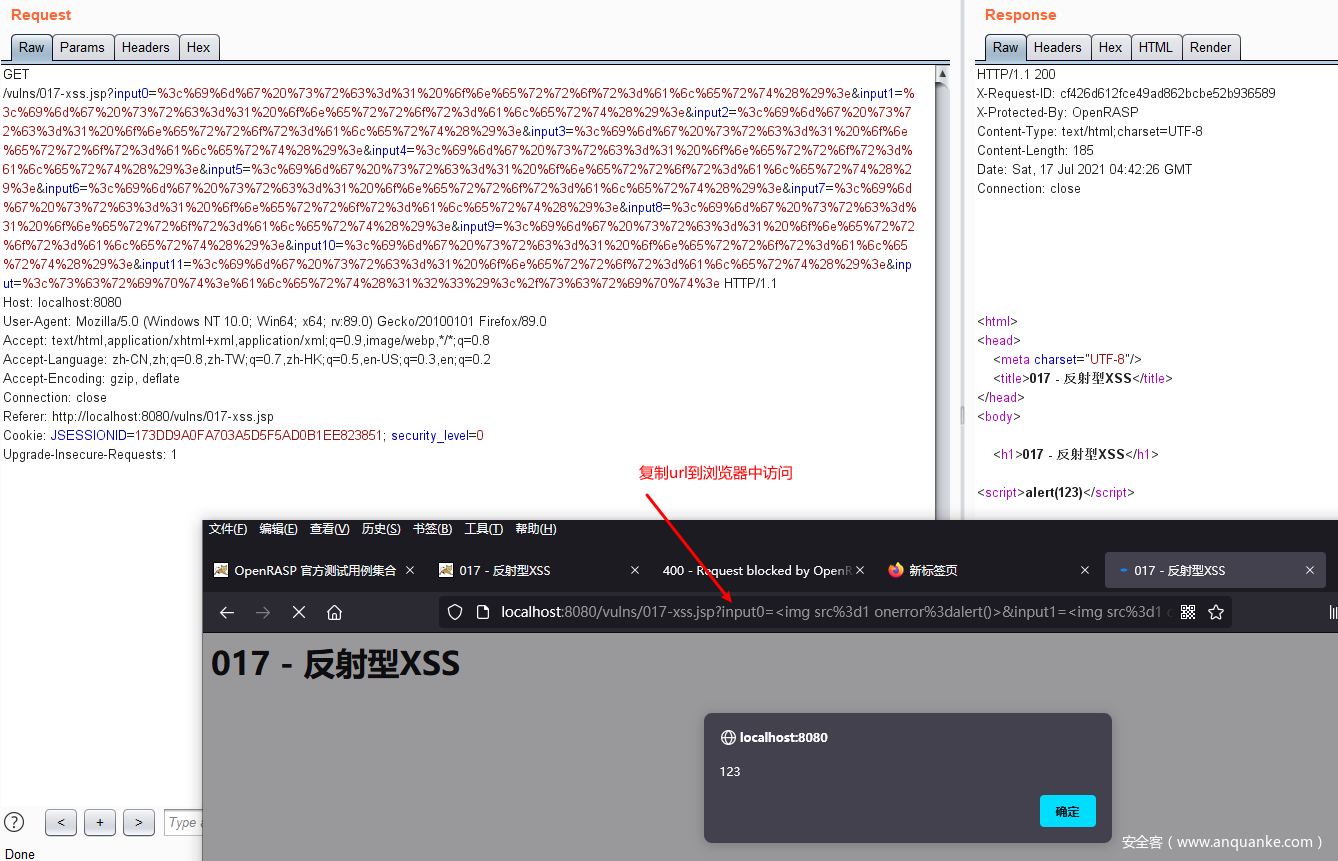The image size is (1338, 861).
Task: Open the 历史(S) menu in Firefox
Action: coord(381,529)
